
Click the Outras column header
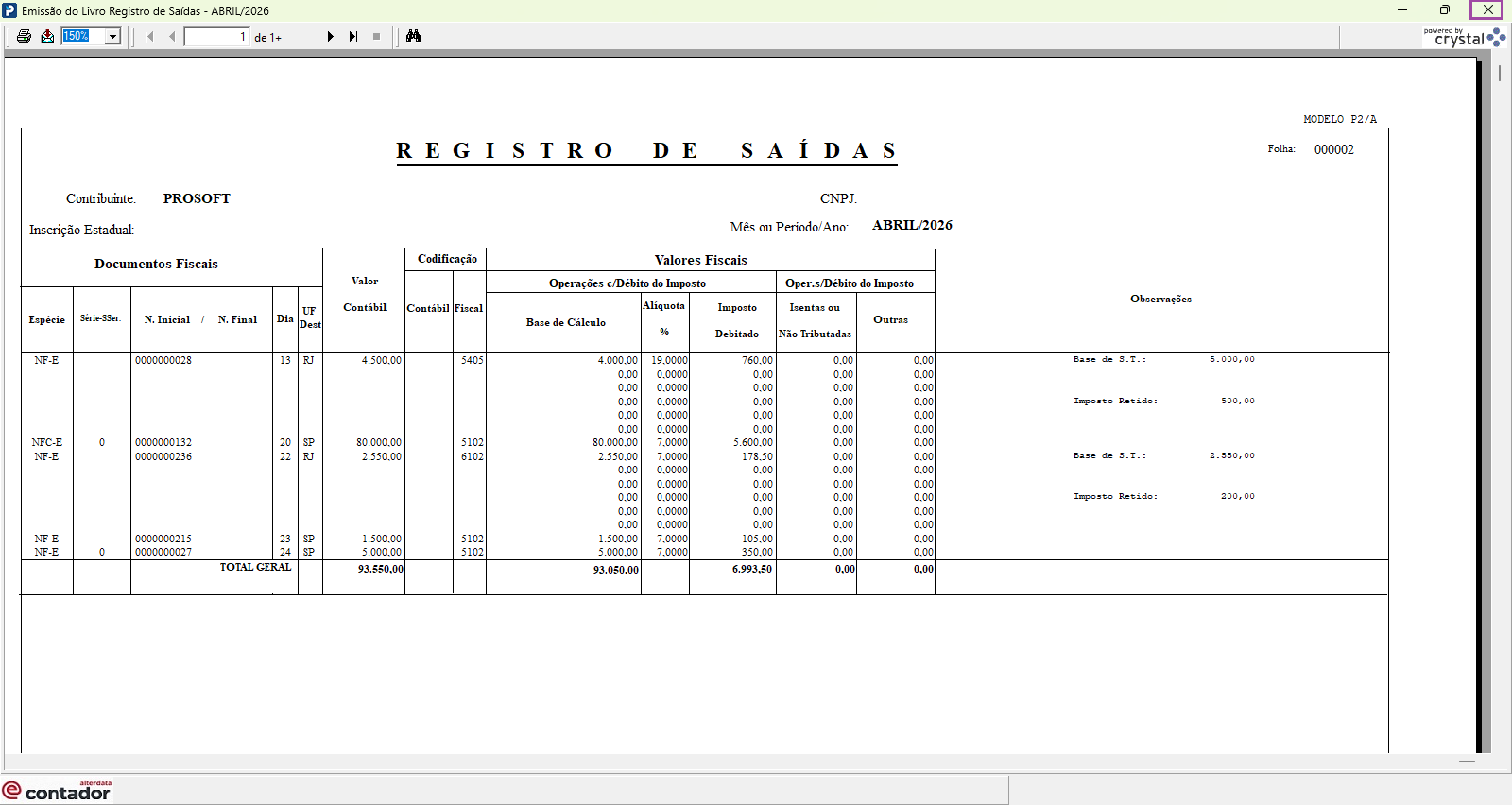point(890,319)
